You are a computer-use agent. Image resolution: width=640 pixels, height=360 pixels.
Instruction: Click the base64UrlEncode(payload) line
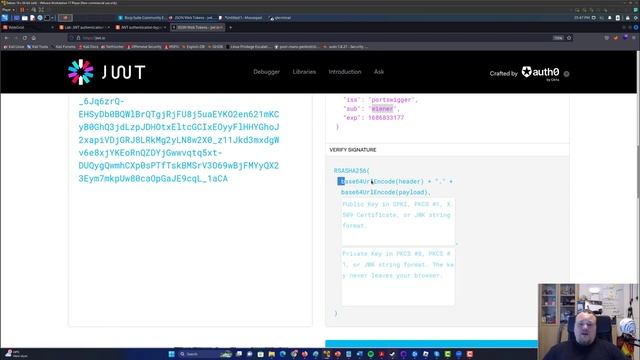pyautogui.click(x=385, y=192)
